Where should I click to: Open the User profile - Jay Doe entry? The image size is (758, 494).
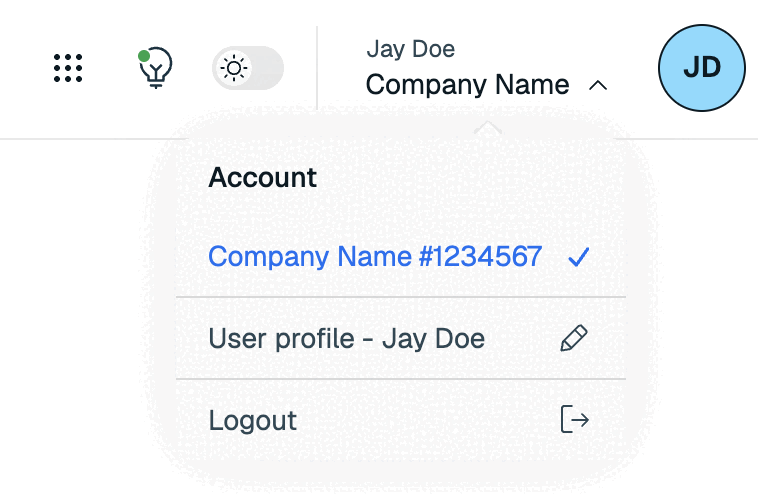[401, 338]
